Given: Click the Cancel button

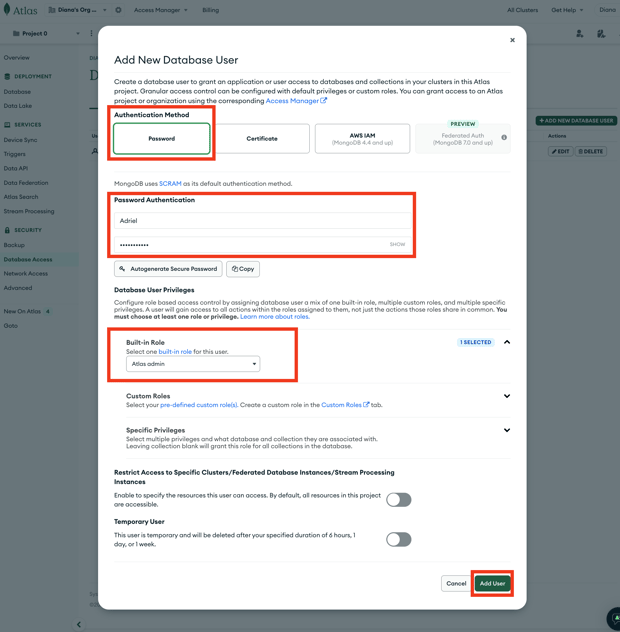Looking at the screenshot, I should [x=456, y=583].
